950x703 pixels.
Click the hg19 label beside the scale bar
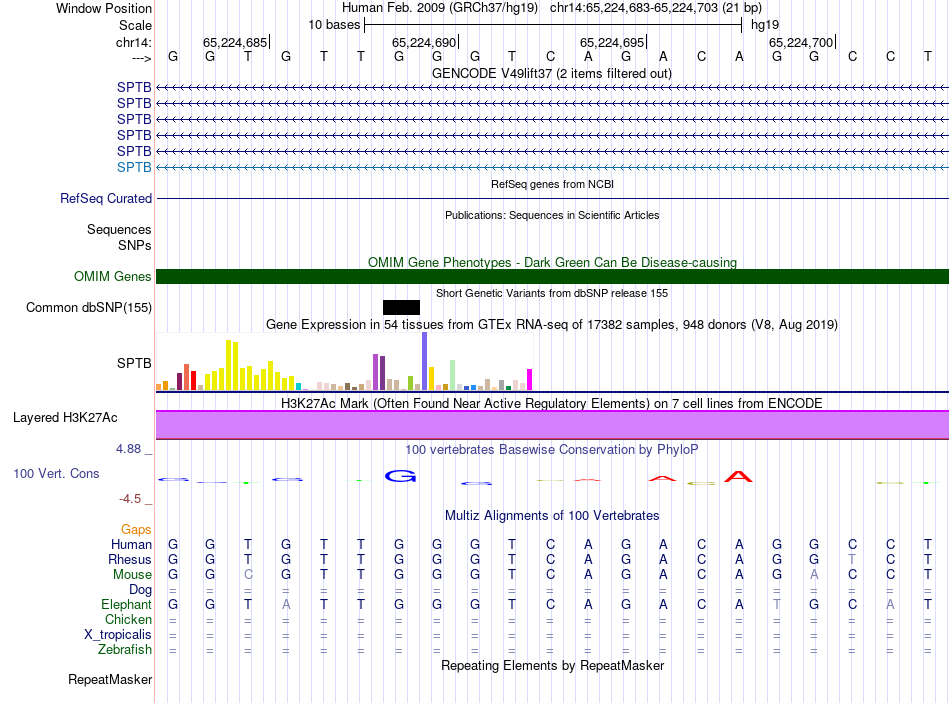[765, 25]
